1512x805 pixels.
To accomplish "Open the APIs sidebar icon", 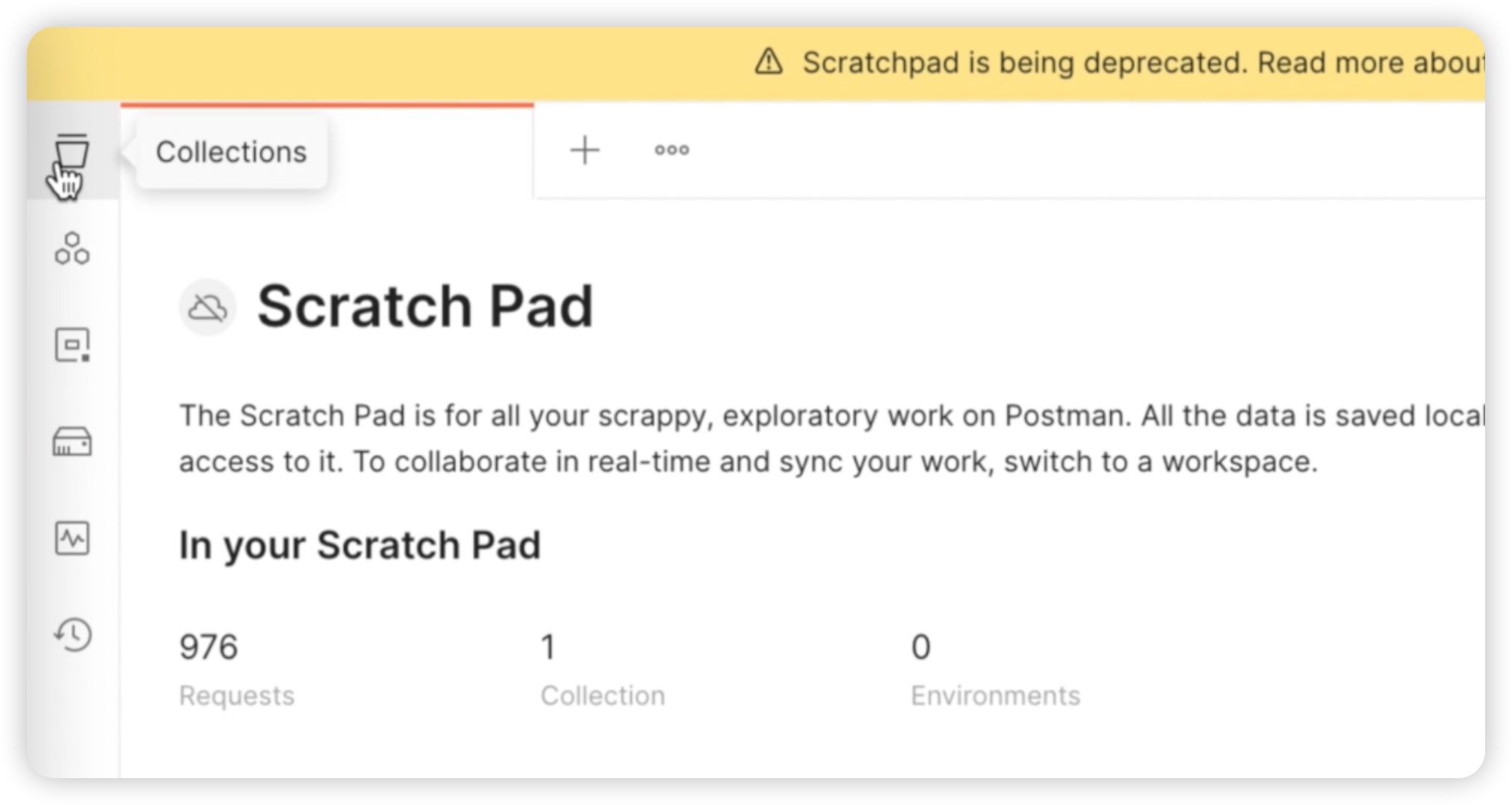I will tap(72, 249).
